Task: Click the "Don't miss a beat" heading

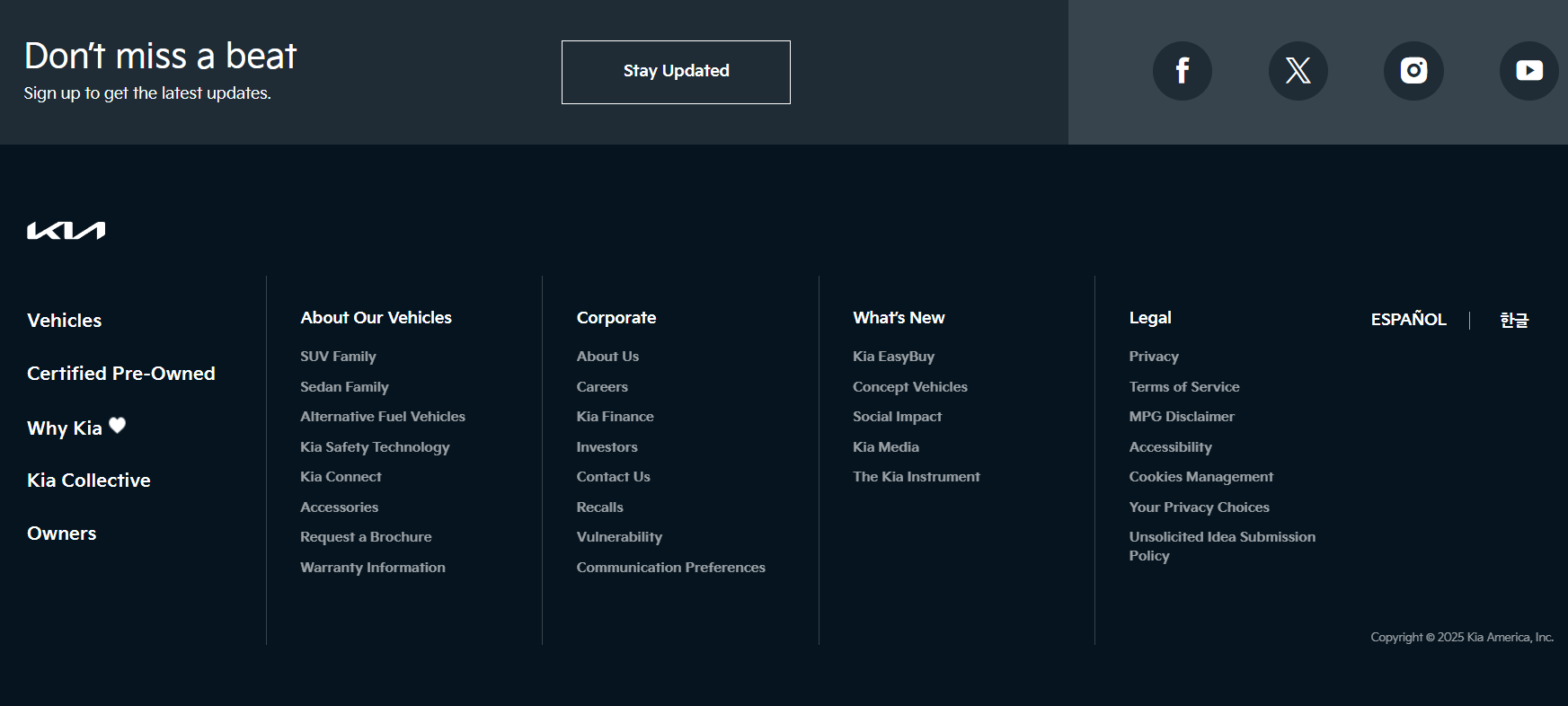Action: pos(160,56)
